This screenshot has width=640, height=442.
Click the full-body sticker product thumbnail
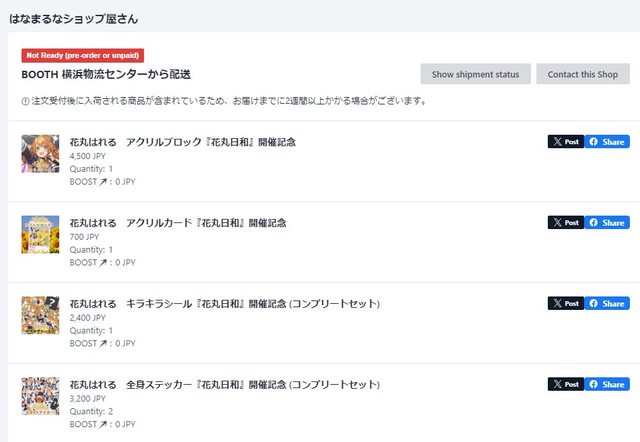(40, 396)
